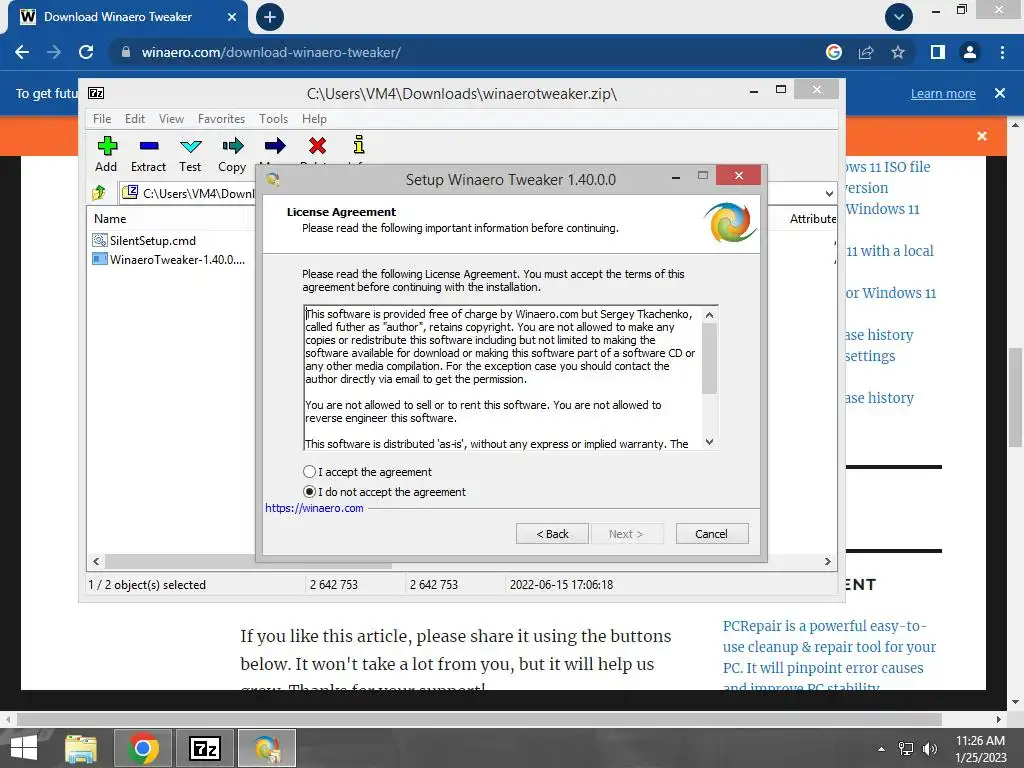The height and width of the screenshot is (768, 1024).
Task: Select SilentSetup.cmd in 7-Zip list
Action: 144,240
